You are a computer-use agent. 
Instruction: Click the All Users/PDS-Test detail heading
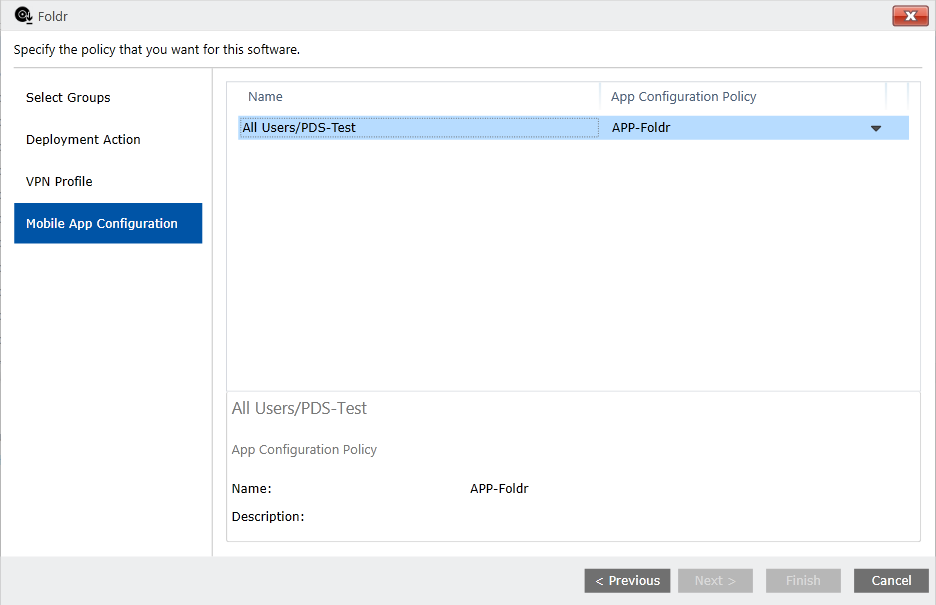pyautogui.click(x=299, y=408)
